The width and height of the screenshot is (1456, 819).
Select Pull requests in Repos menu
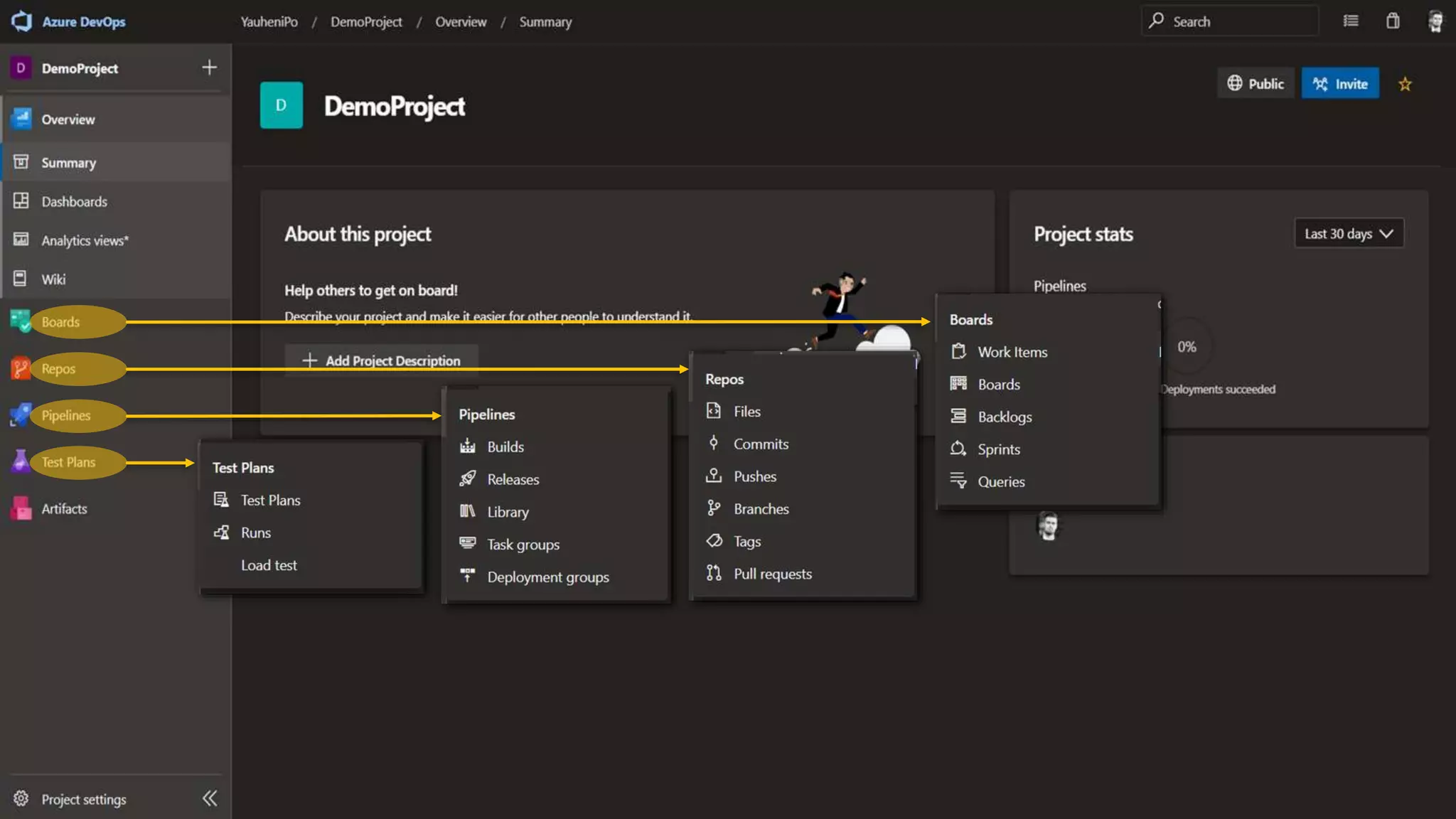click(772, 574)
